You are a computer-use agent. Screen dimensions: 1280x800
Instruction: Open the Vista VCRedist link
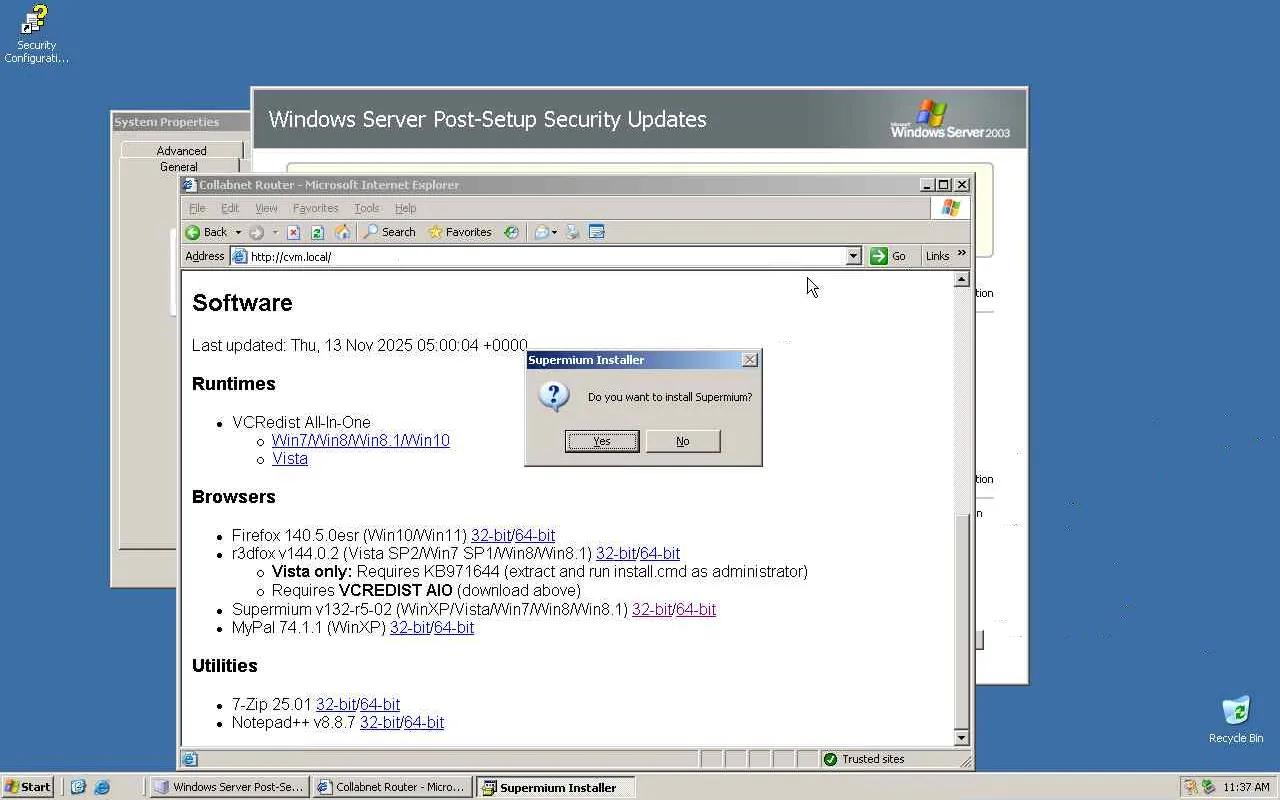pyautogui.click(x=290, y=459)
